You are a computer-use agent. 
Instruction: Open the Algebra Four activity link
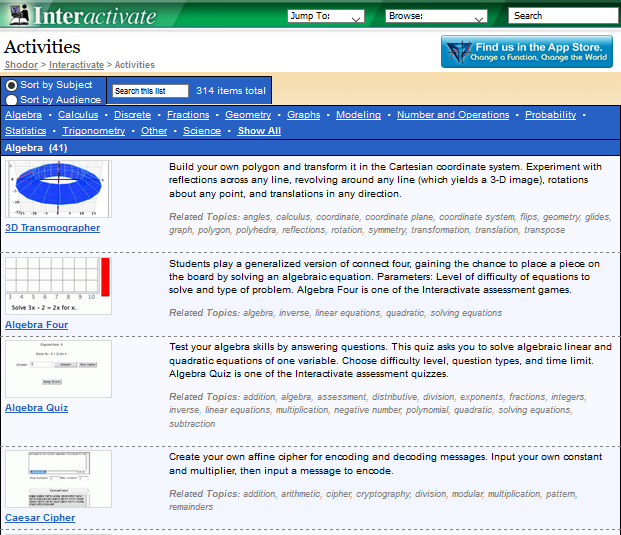[36, 325]
